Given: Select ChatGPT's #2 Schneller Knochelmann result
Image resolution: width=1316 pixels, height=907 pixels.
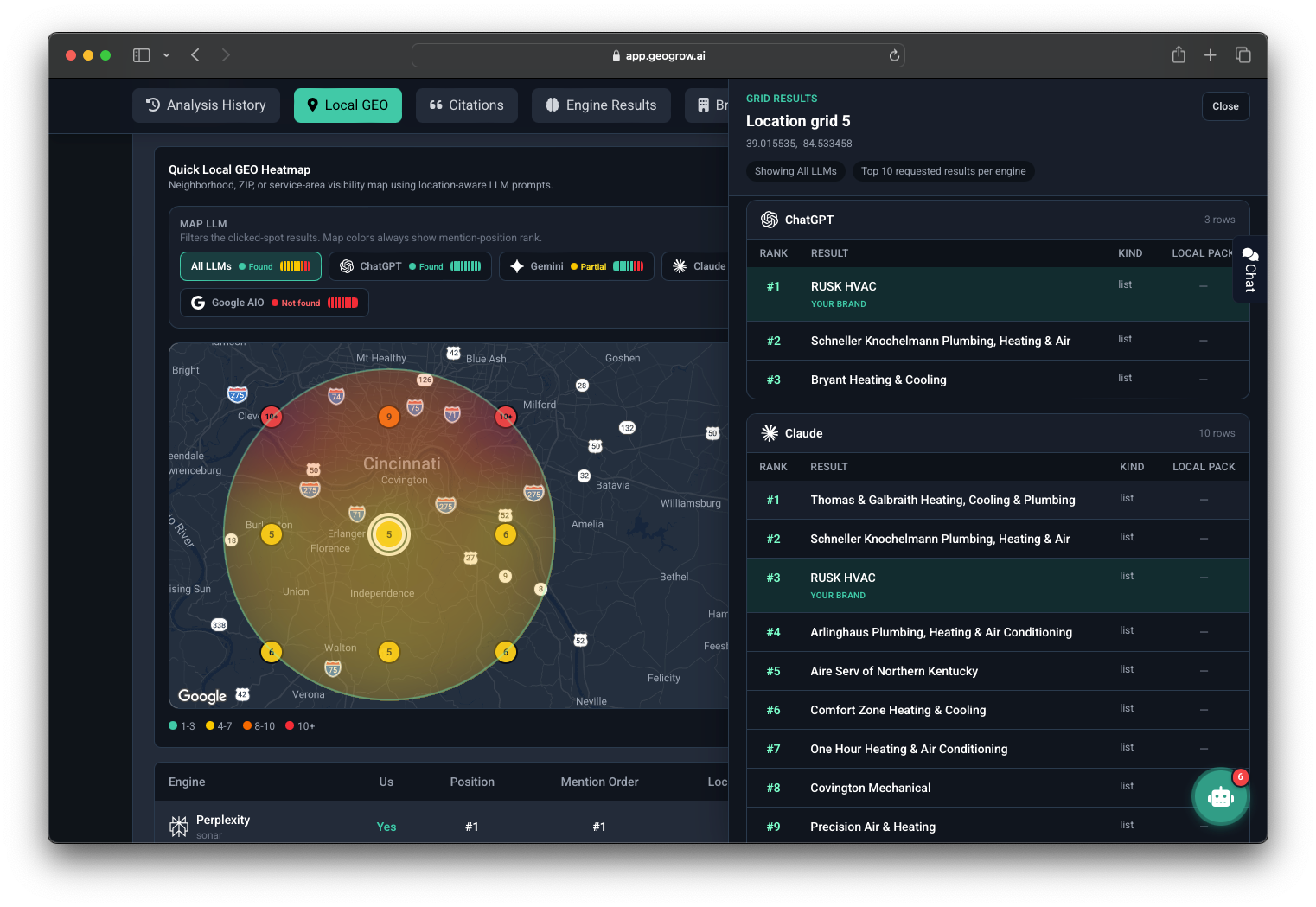Looking at the screenshot, I should pyautogui.click(x=998, y=341).
